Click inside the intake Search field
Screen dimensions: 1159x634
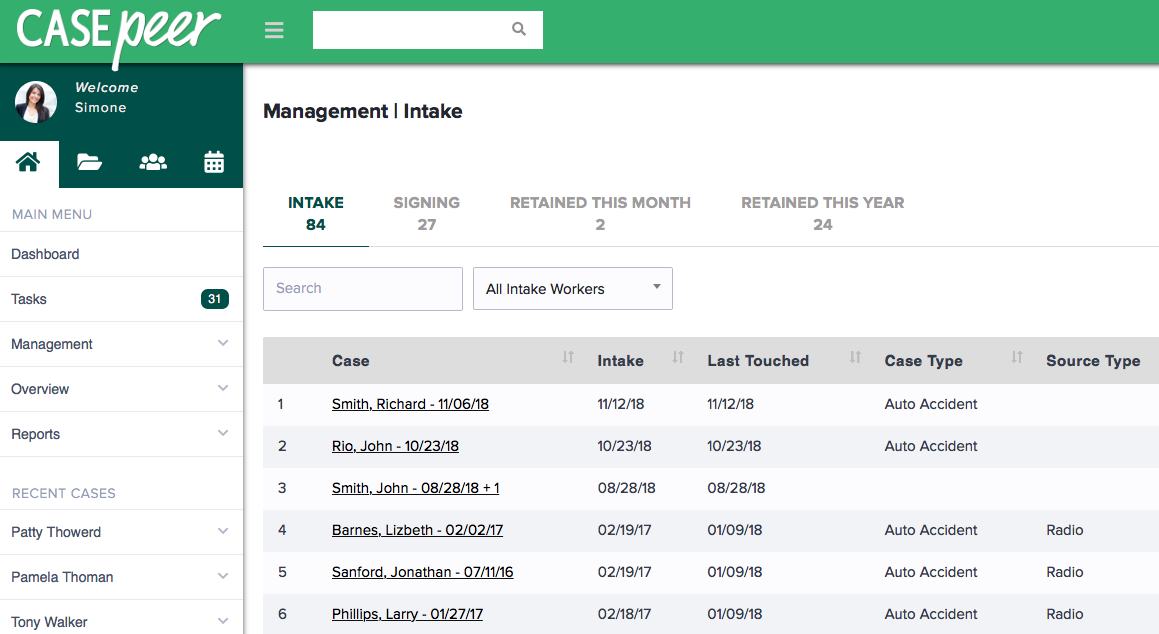[x=362, y=288]
